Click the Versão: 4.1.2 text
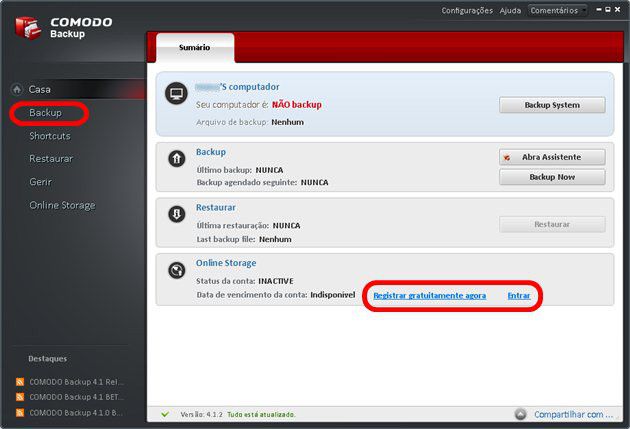Viewport: 630px width, 429px height. tap(201, 414)
